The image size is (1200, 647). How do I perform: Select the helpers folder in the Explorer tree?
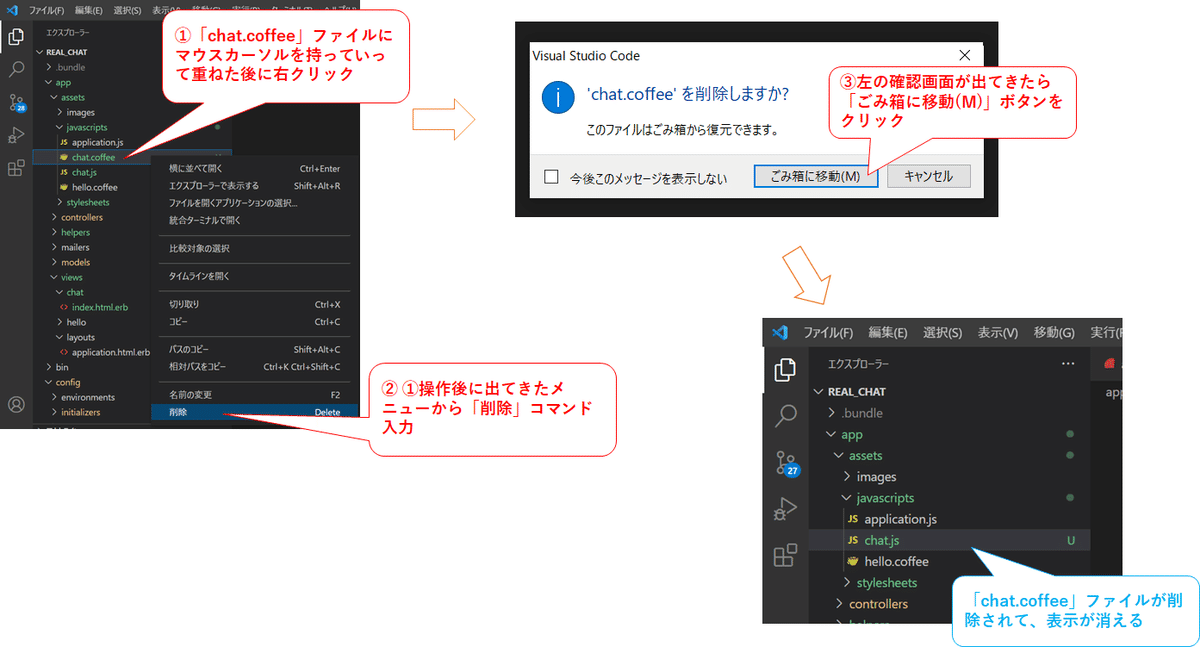click(x=75, y=232)
